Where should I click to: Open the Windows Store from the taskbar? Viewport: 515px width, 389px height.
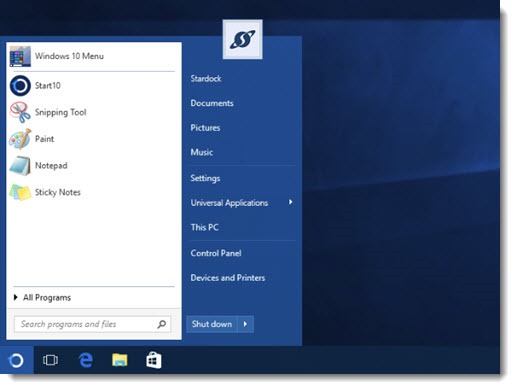click(154, 360)
